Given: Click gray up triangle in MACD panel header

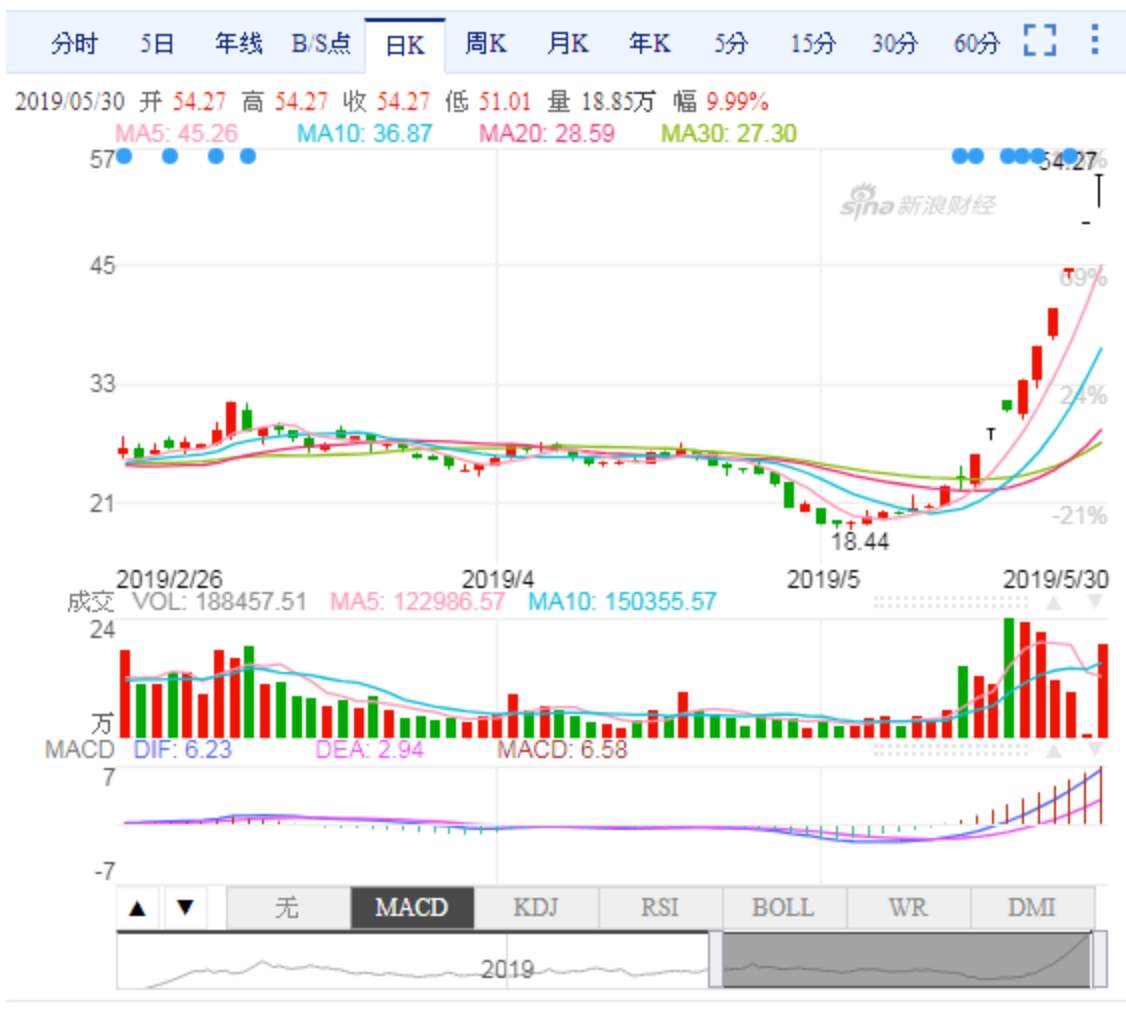Looking at the screenshot, I should pyautogui.click(x=1053, y=749).
